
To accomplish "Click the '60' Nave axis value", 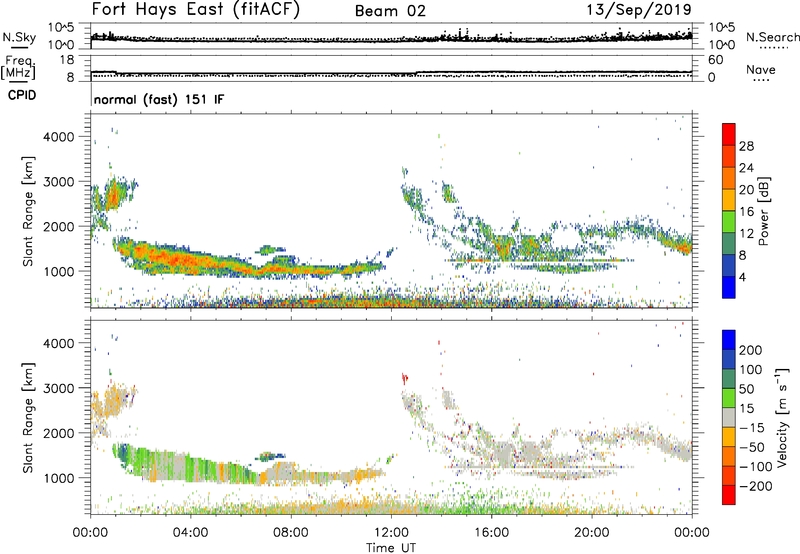I will [x=715, y=60].
